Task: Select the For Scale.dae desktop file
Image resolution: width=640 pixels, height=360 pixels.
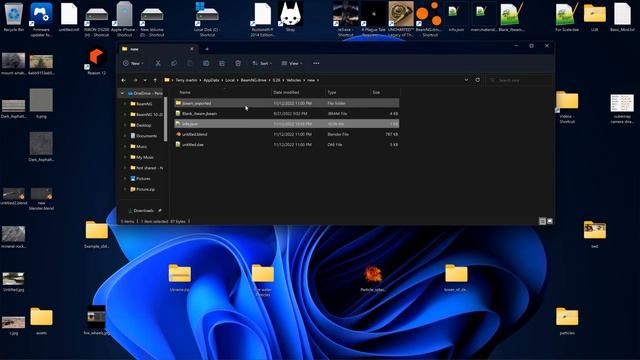Action: [x=567, y=17]
